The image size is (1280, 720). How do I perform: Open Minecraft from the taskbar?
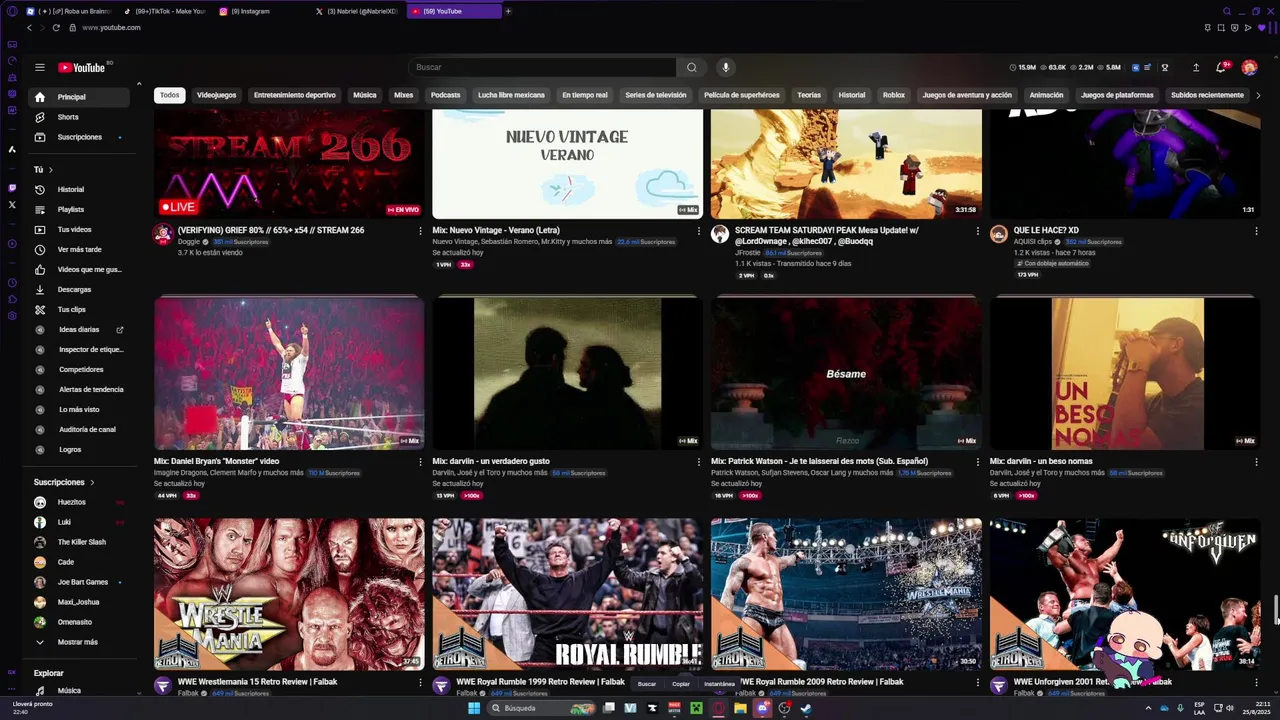tap(696, 708)
